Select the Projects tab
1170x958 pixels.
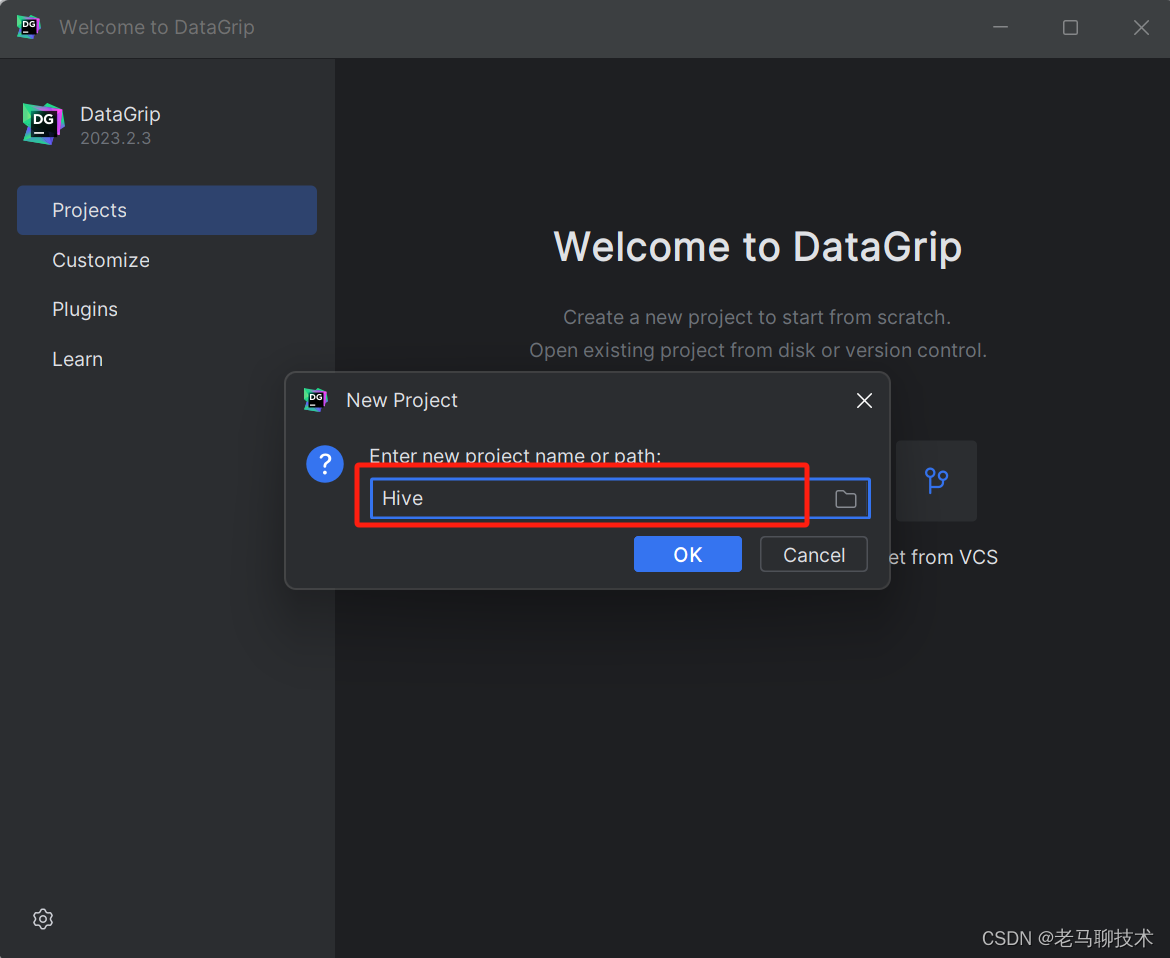click(x=167, y=210)
